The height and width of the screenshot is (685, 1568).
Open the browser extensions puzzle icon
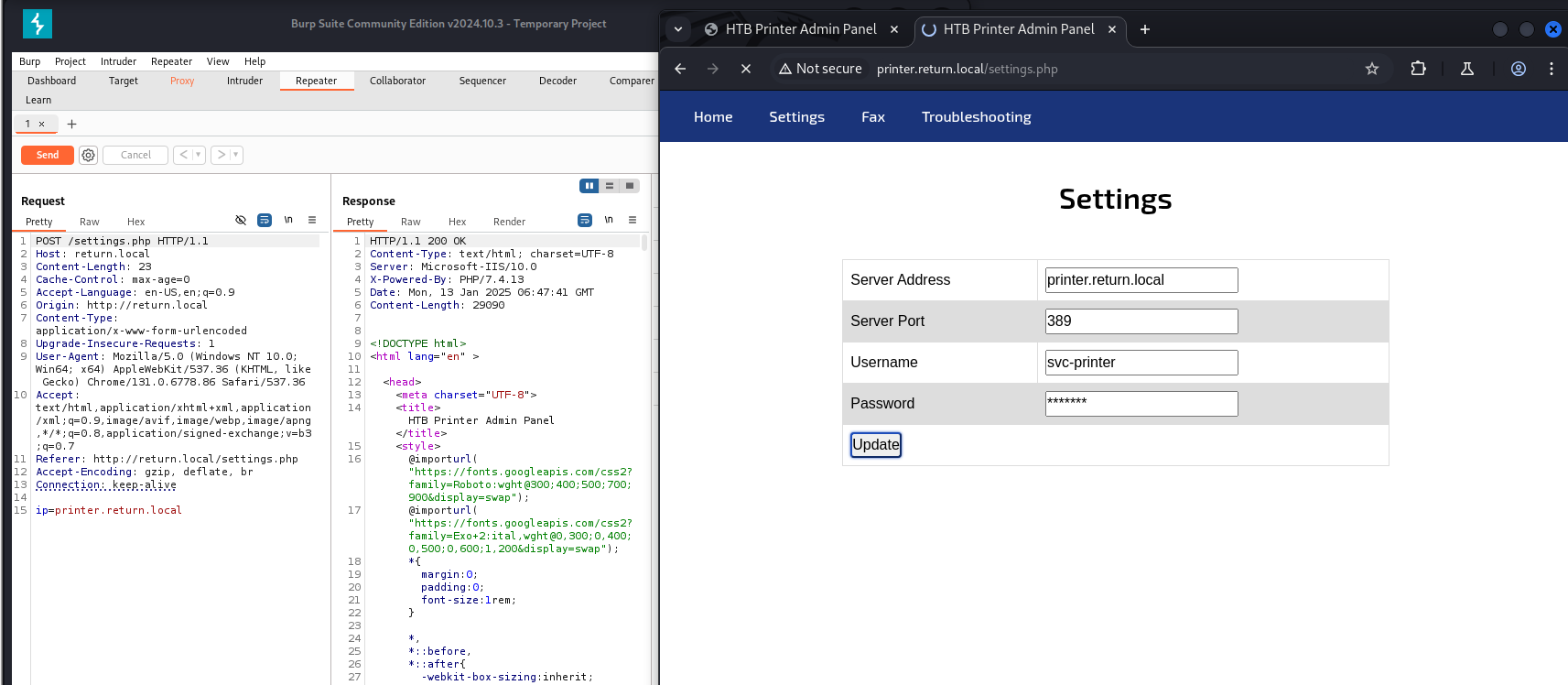(1418, 69)
